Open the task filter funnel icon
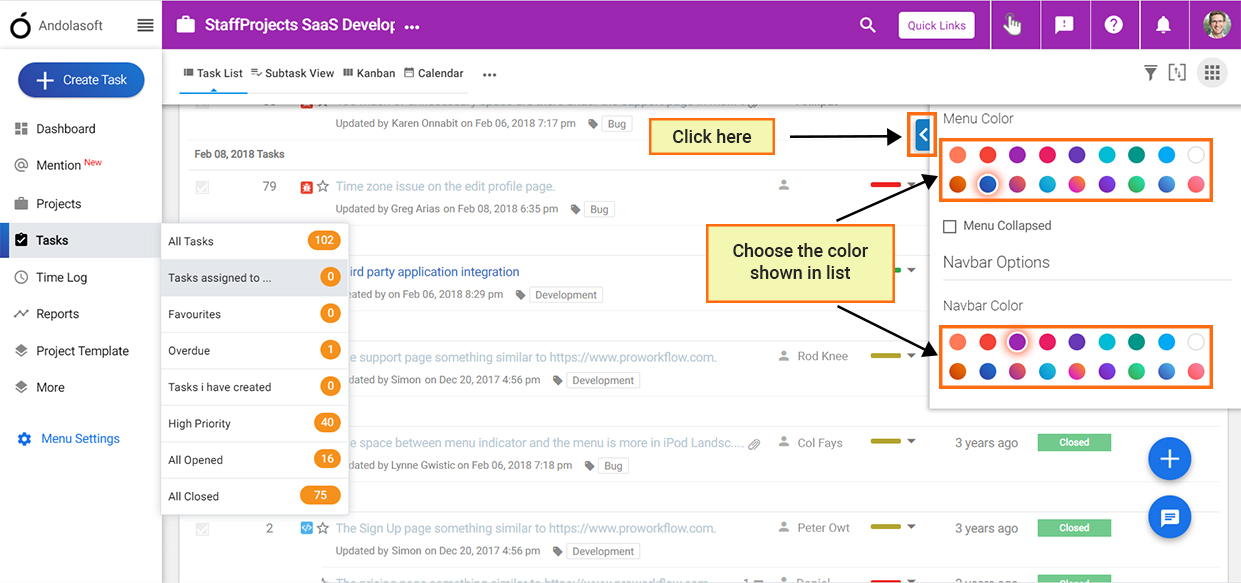Screen dimensions: 1241x583 (1150, 72)
